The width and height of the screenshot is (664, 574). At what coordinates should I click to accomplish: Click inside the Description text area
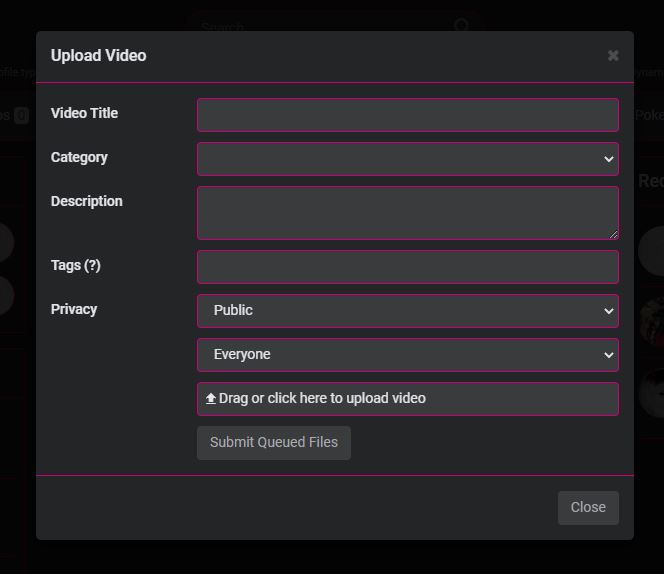coord(407,212)
